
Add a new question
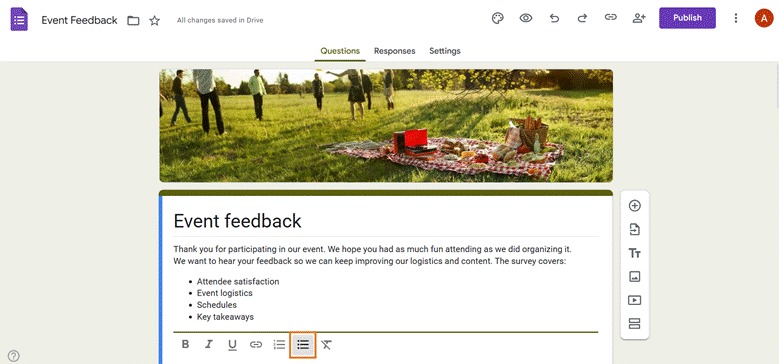pos(634,206)
